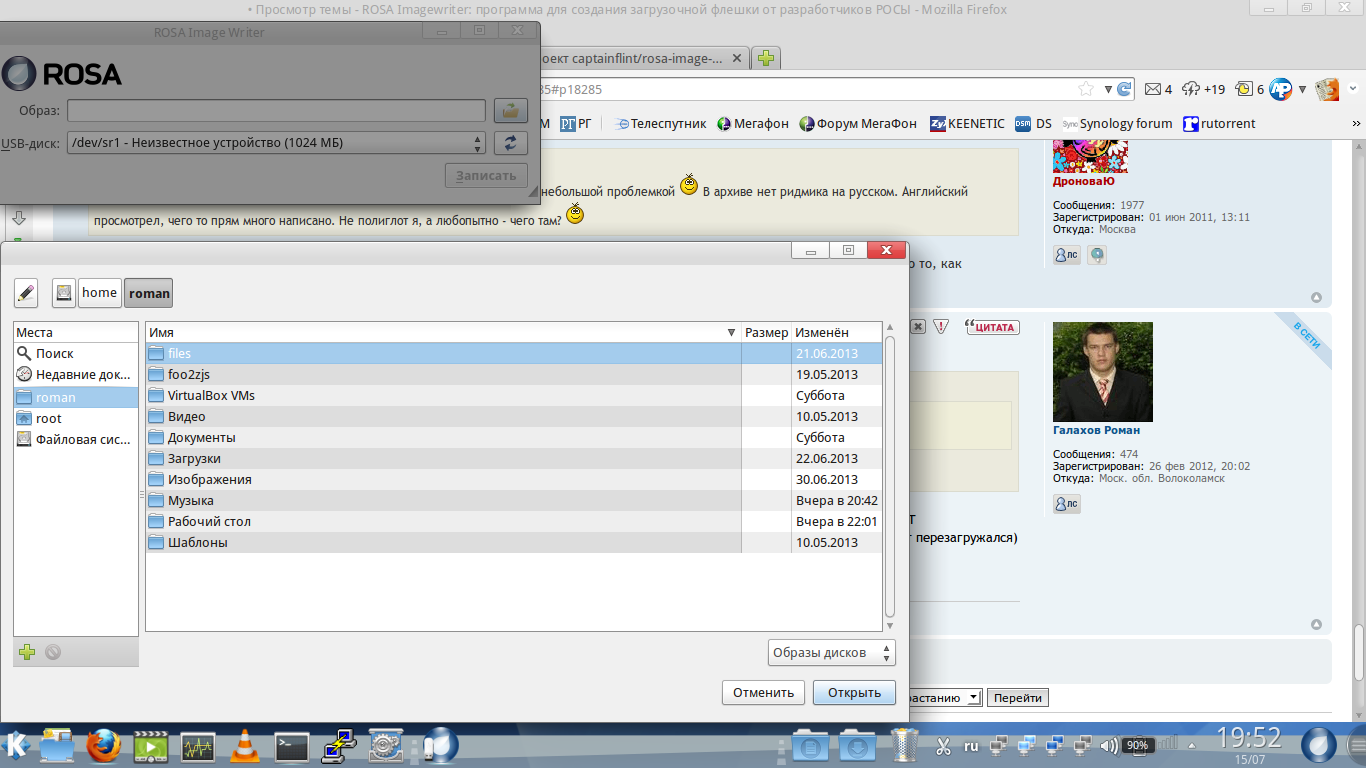
Task: Select the files folder row
Action: click(514, 354)
